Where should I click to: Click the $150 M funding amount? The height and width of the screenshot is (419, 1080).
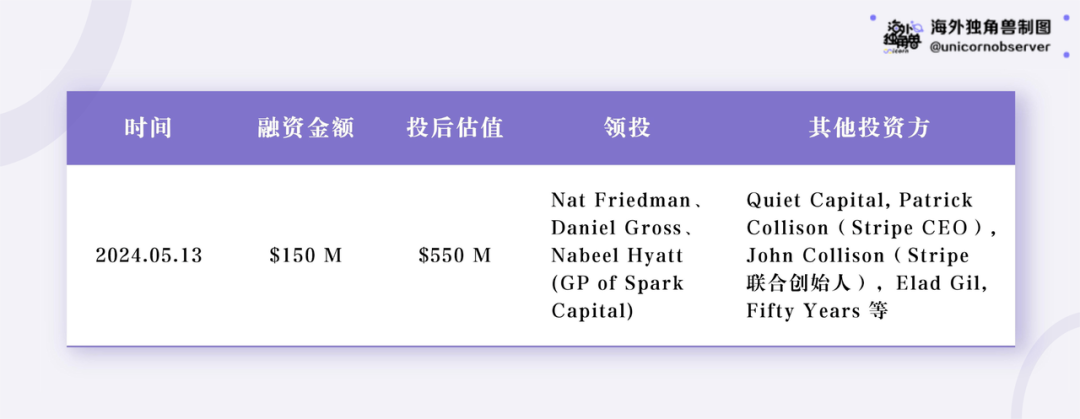306,256
